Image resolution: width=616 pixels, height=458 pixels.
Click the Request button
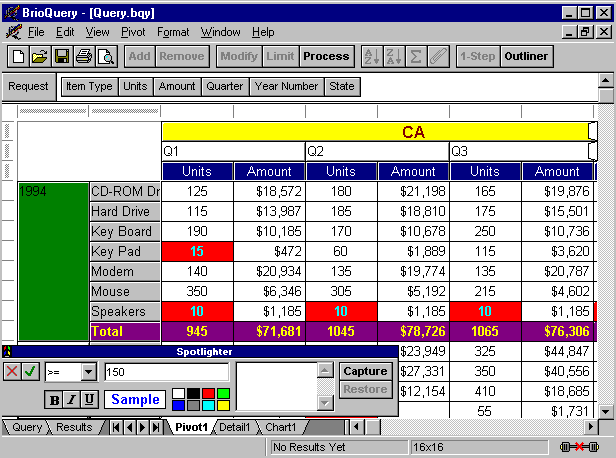coord(28,86)
